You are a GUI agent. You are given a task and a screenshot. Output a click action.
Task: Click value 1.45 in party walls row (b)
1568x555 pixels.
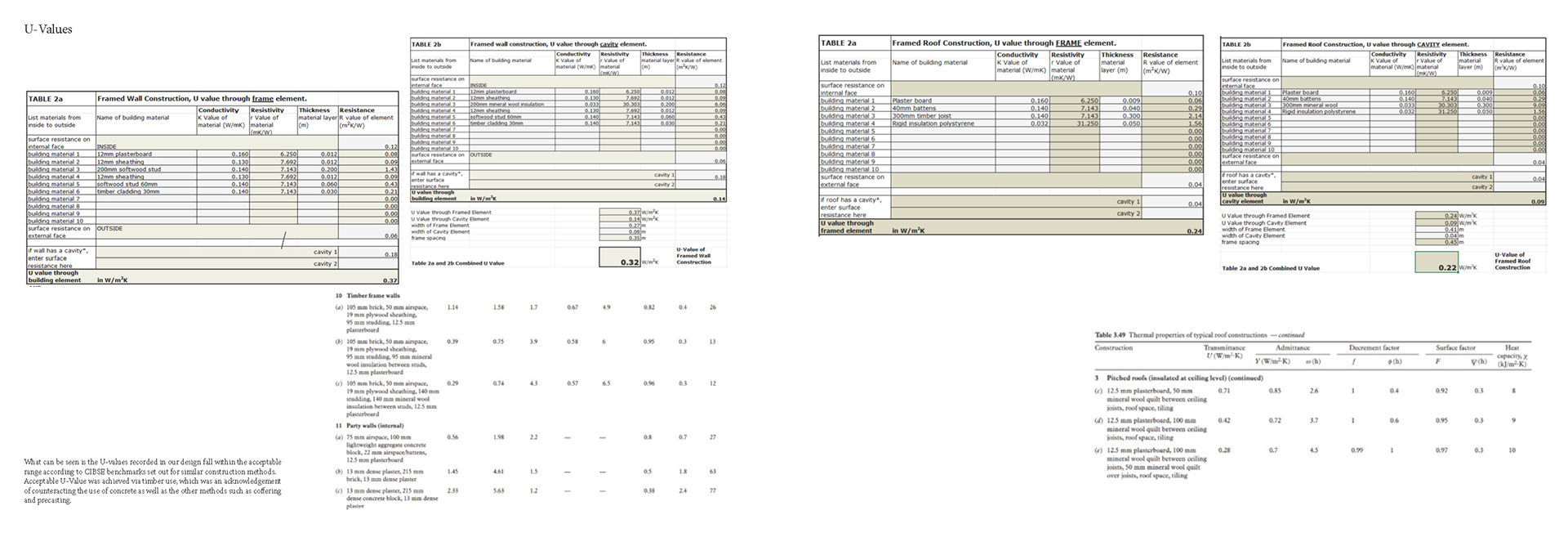(x=453, y=472)
